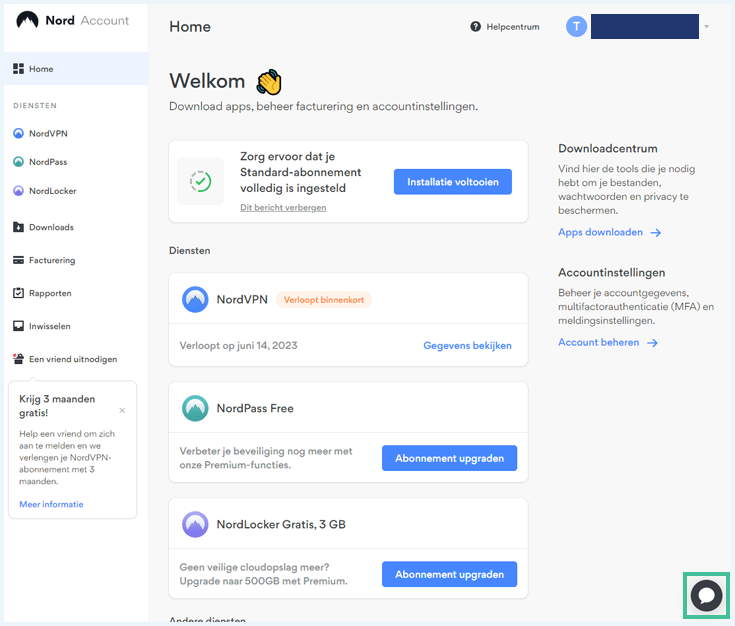735x626 pixels.
Task: Click the 'Krijg 3 maanden gratis!' heading
Action: (57, 406)
